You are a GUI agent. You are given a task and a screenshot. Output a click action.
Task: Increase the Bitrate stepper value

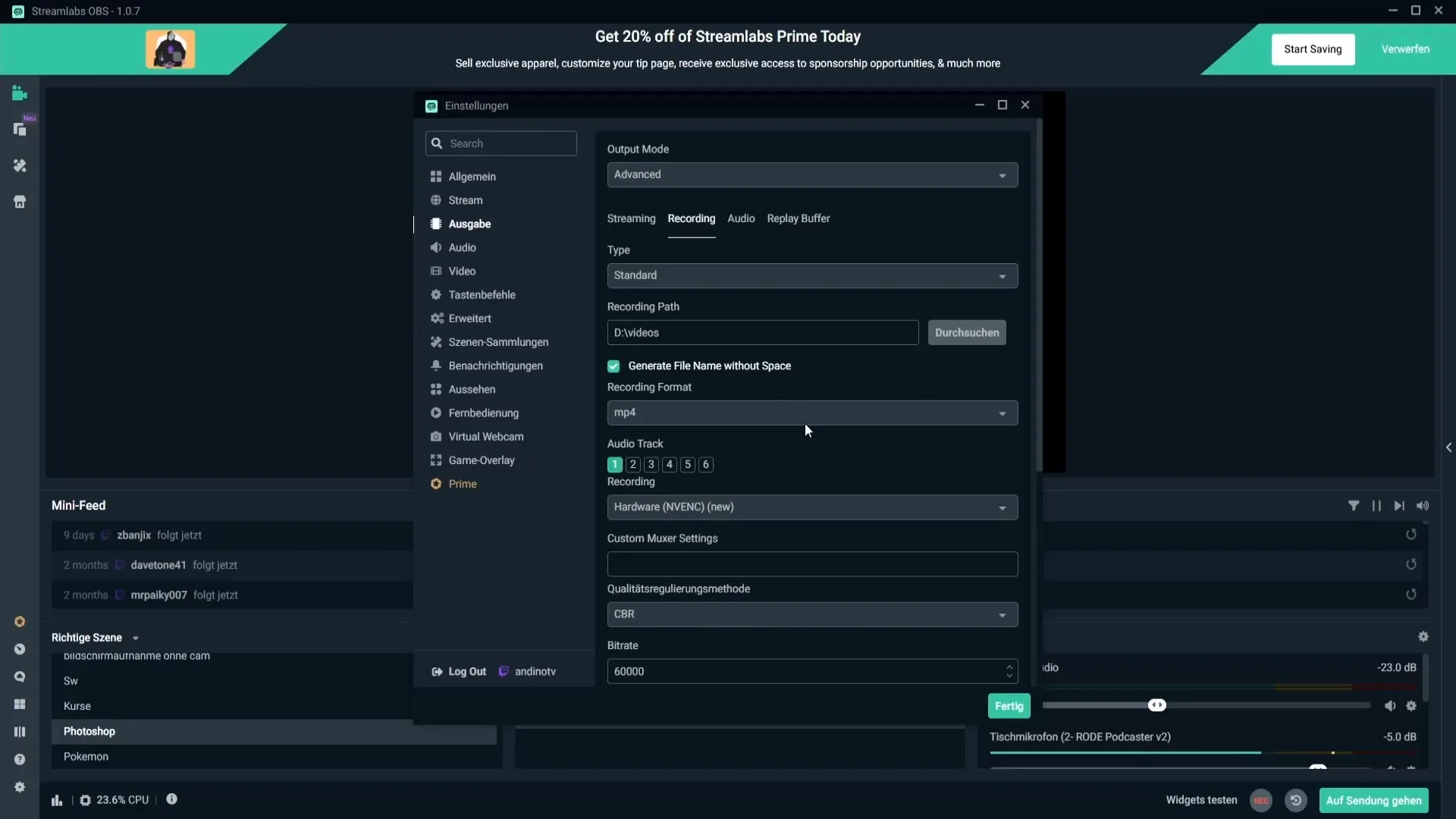click(x=1009, y=667)
